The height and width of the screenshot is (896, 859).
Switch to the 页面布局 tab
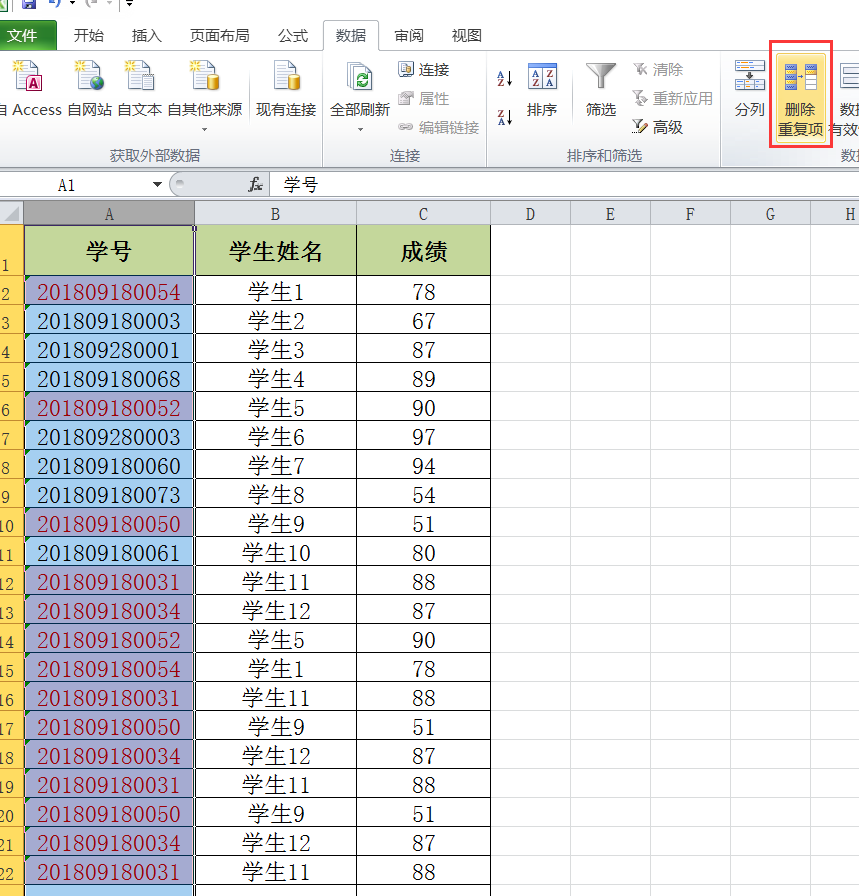click(219, 35)
